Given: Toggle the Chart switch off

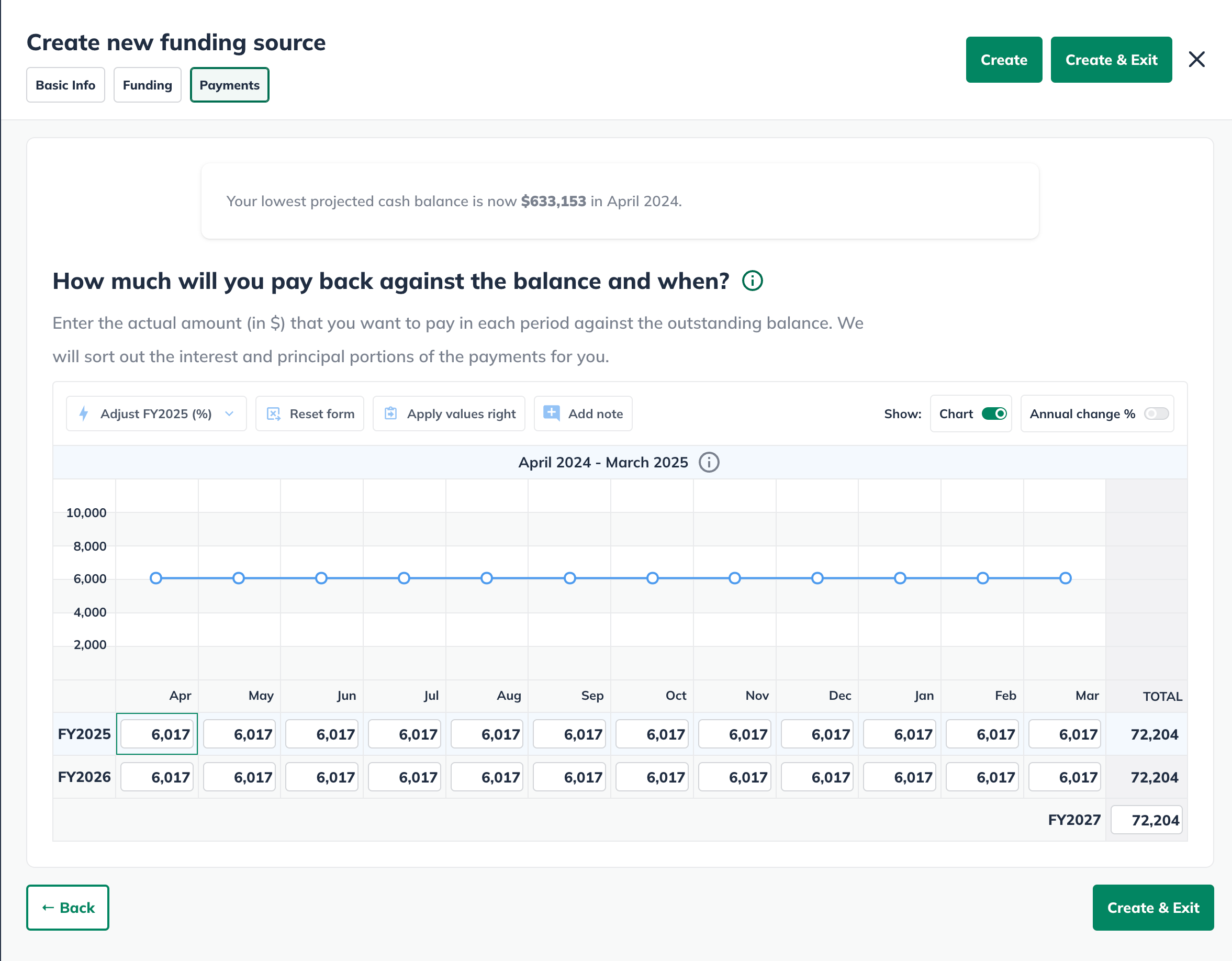Looking at the screenshot, I should click(994, 414).
